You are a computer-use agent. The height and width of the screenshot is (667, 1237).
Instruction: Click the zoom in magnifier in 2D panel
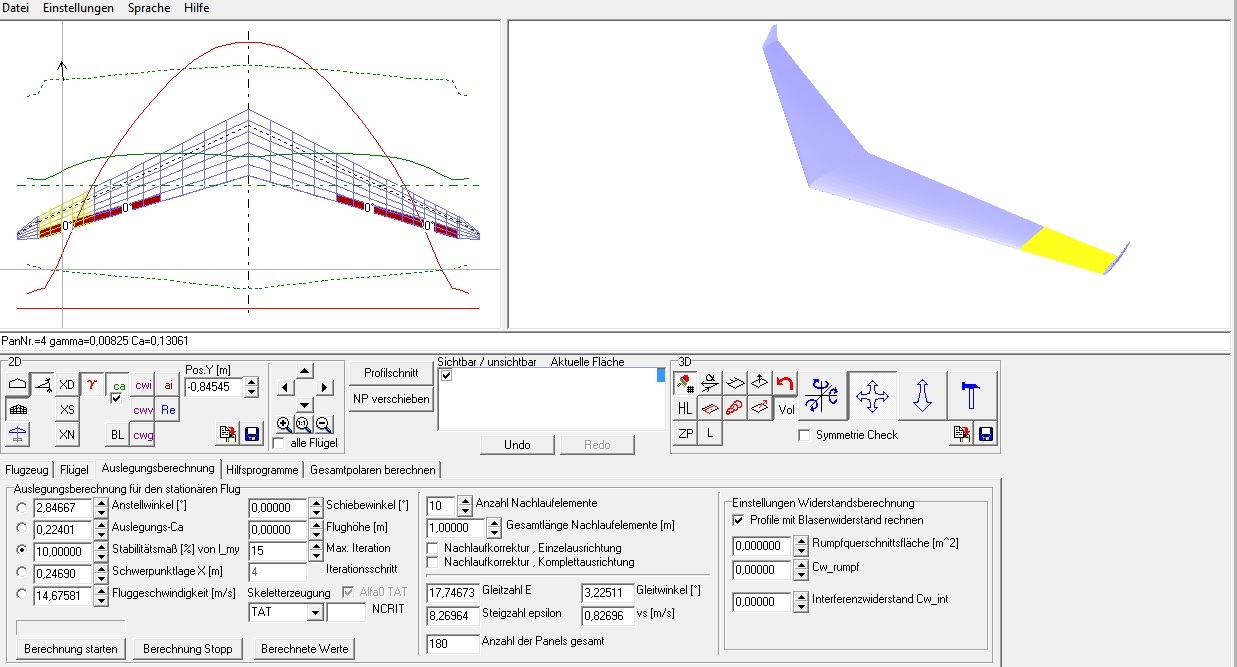[284, 424]
